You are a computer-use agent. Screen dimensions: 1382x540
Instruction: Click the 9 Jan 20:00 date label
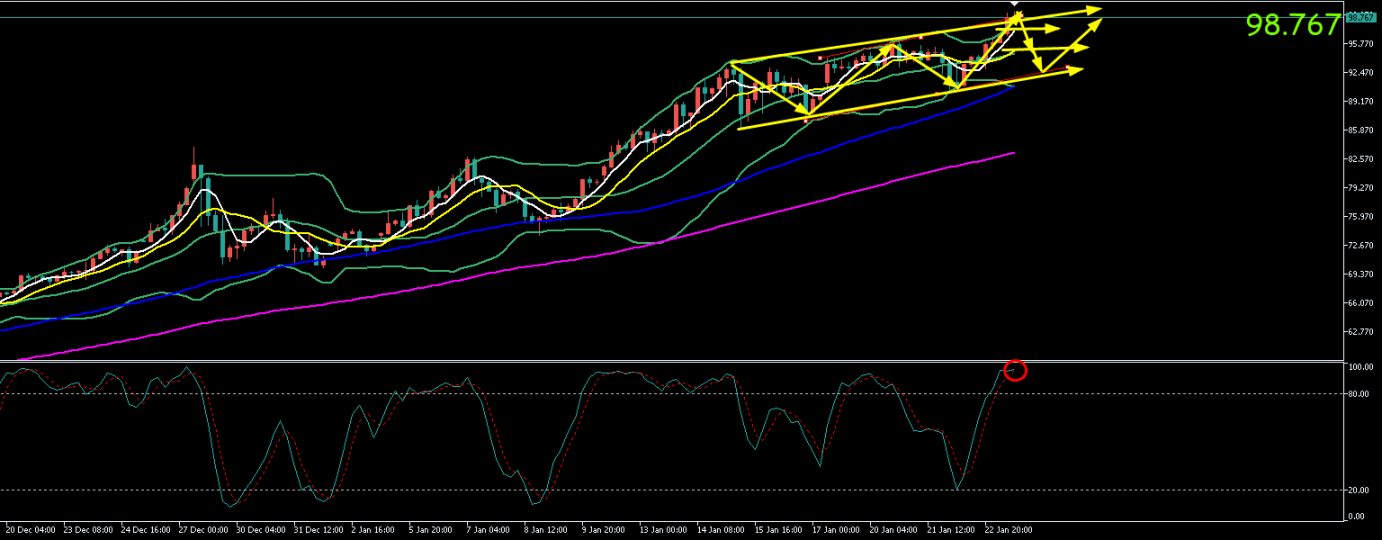(x=604, y=530)
